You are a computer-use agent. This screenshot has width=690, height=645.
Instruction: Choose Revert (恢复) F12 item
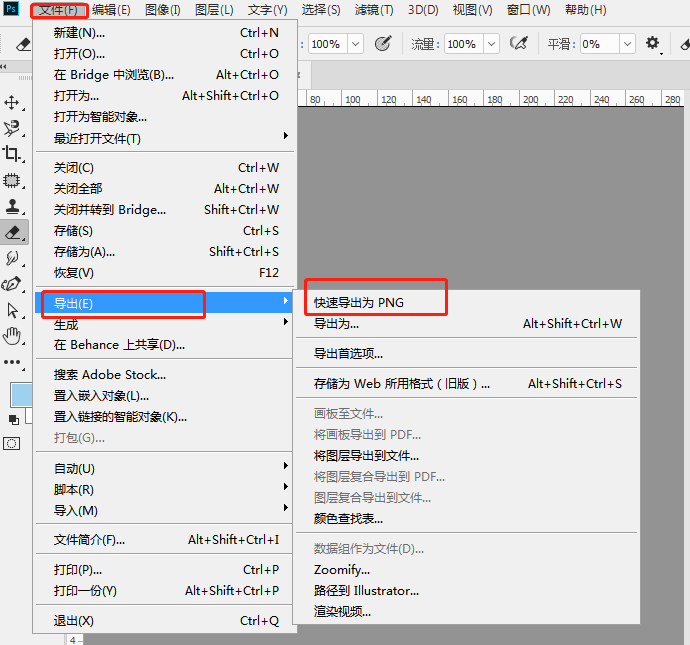coord(164,273)
